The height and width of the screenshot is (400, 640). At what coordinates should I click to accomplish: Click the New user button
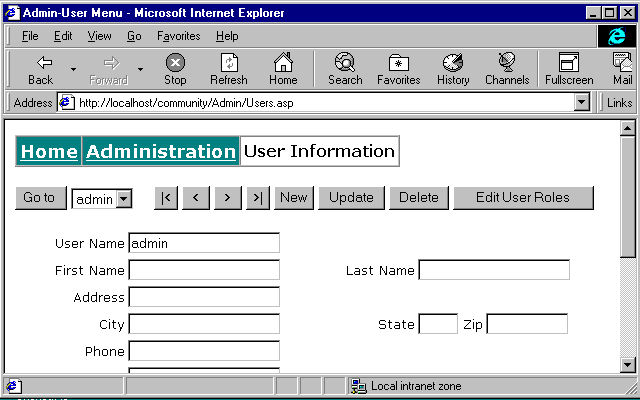294,198
